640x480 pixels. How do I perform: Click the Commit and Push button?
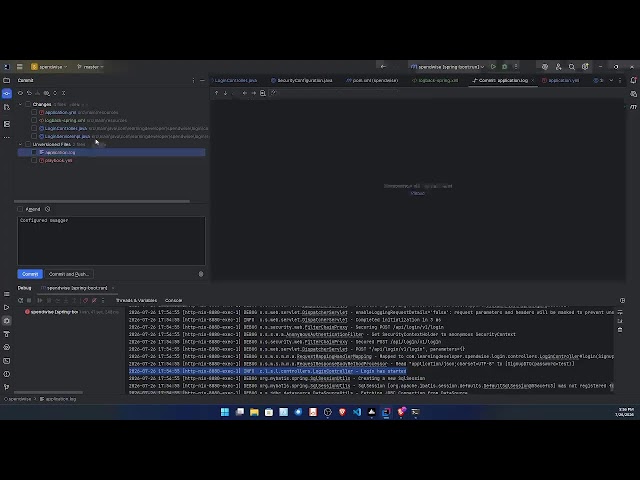69,274
